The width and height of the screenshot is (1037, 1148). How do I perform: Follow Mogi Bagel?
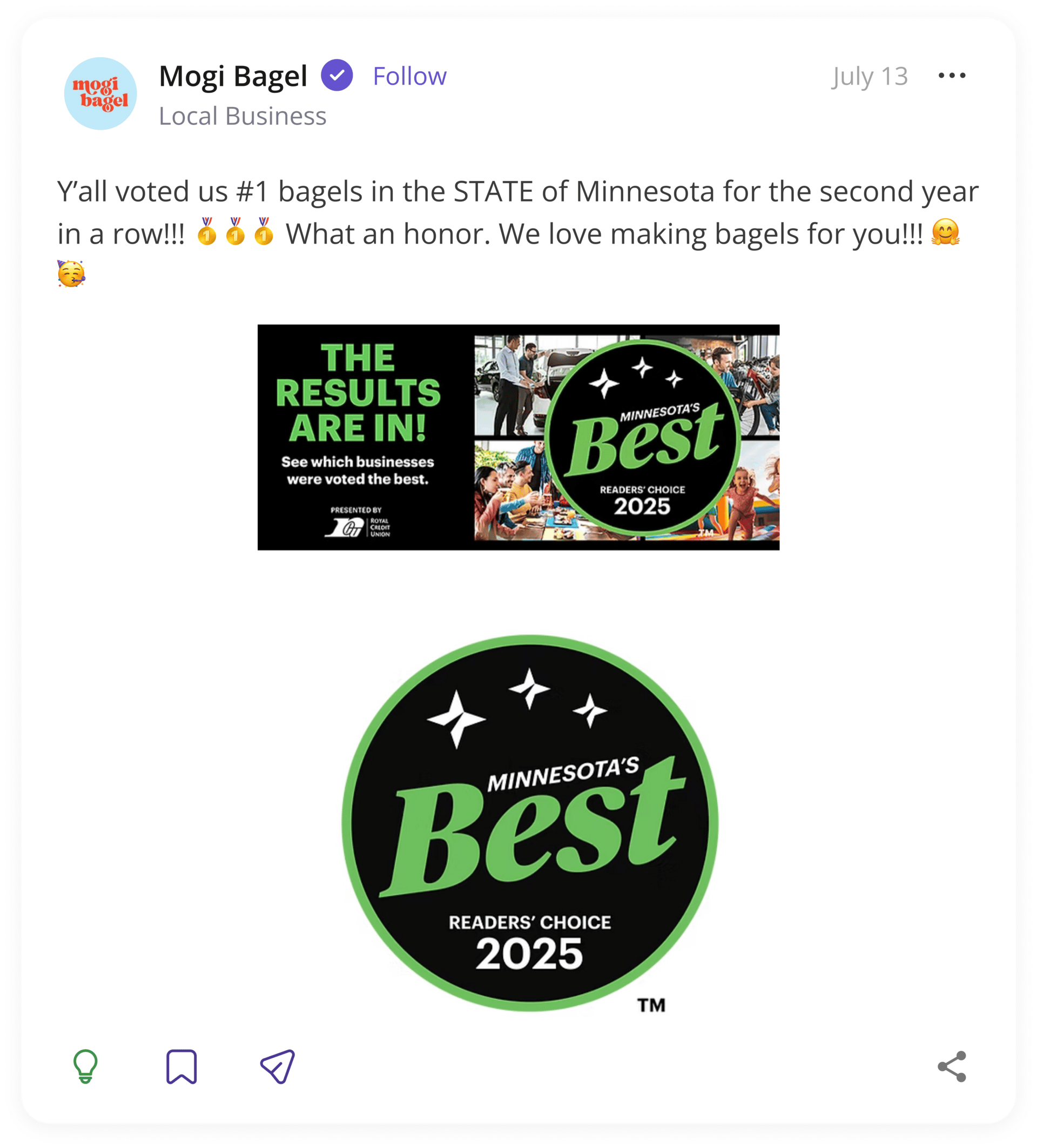[410, 76]
